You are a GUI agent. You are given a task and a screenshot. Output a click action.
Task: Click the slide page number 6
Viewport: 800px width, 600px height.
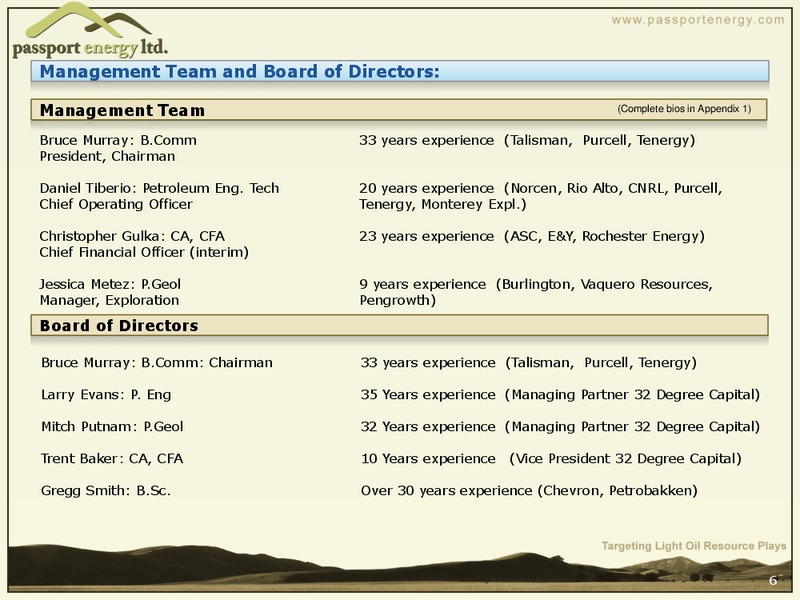(772, 581)
